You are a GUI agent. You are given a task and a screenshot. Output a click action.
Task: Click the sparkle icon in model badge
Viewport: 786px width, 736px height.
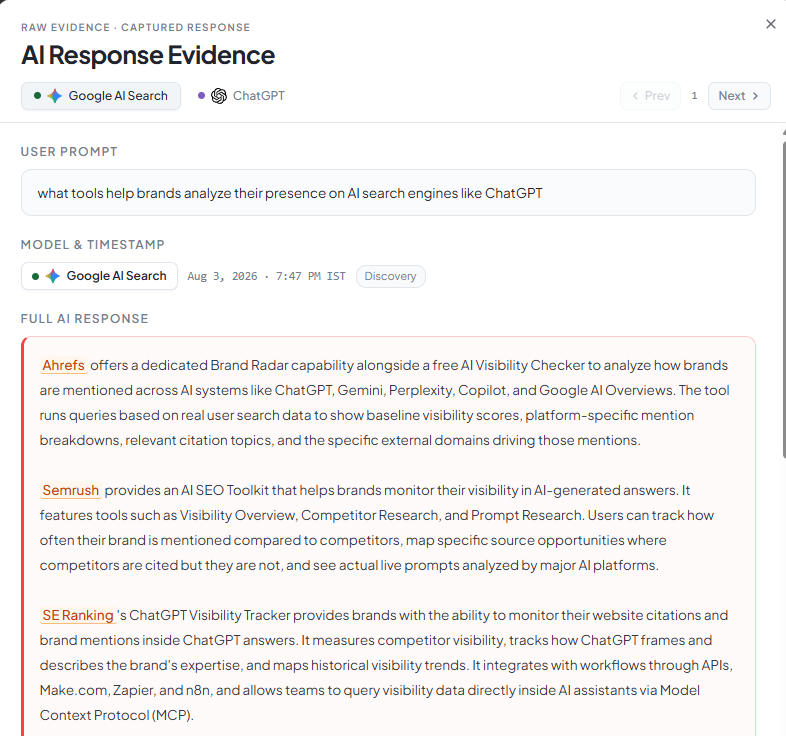53,276
